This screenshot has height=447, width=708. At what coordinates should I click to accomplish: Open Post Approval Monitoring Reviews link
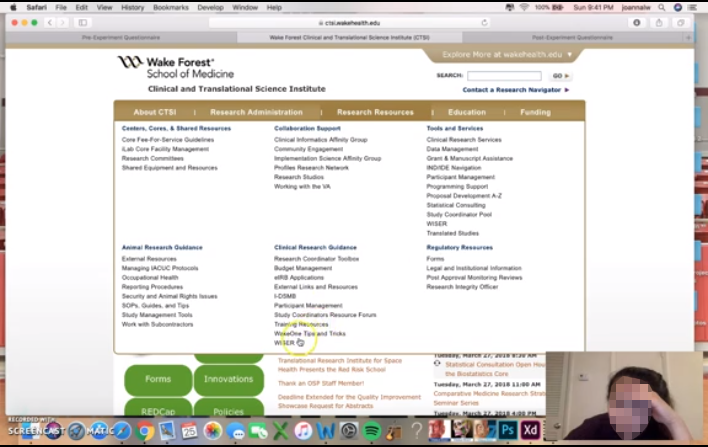tap(475, 278)
